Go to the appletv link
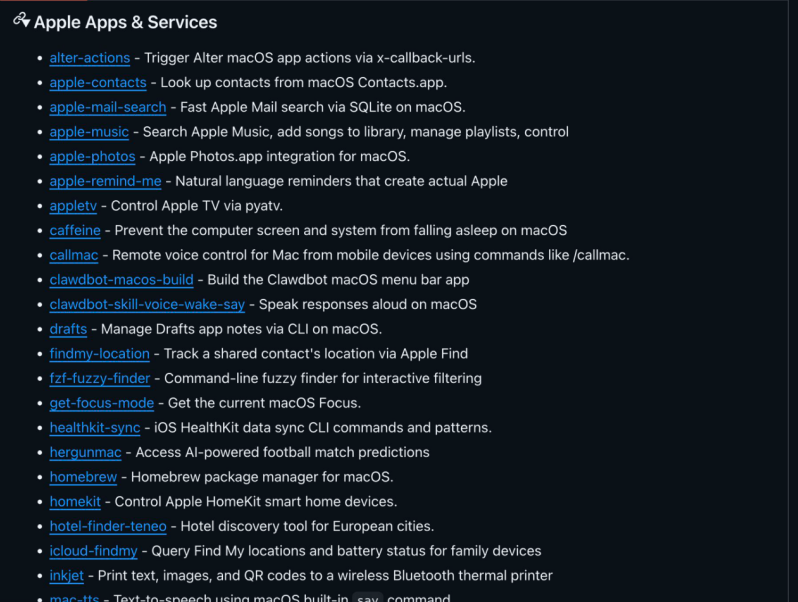798x602 pixels. (x=73, y=206)
